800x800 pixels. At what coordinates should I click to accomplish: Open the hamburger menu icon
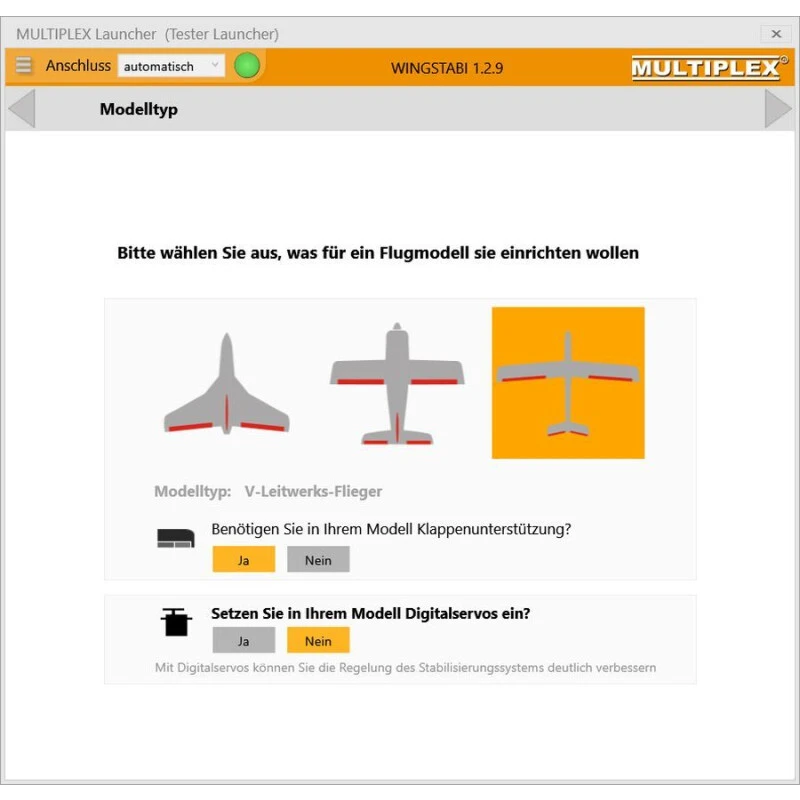23,65
